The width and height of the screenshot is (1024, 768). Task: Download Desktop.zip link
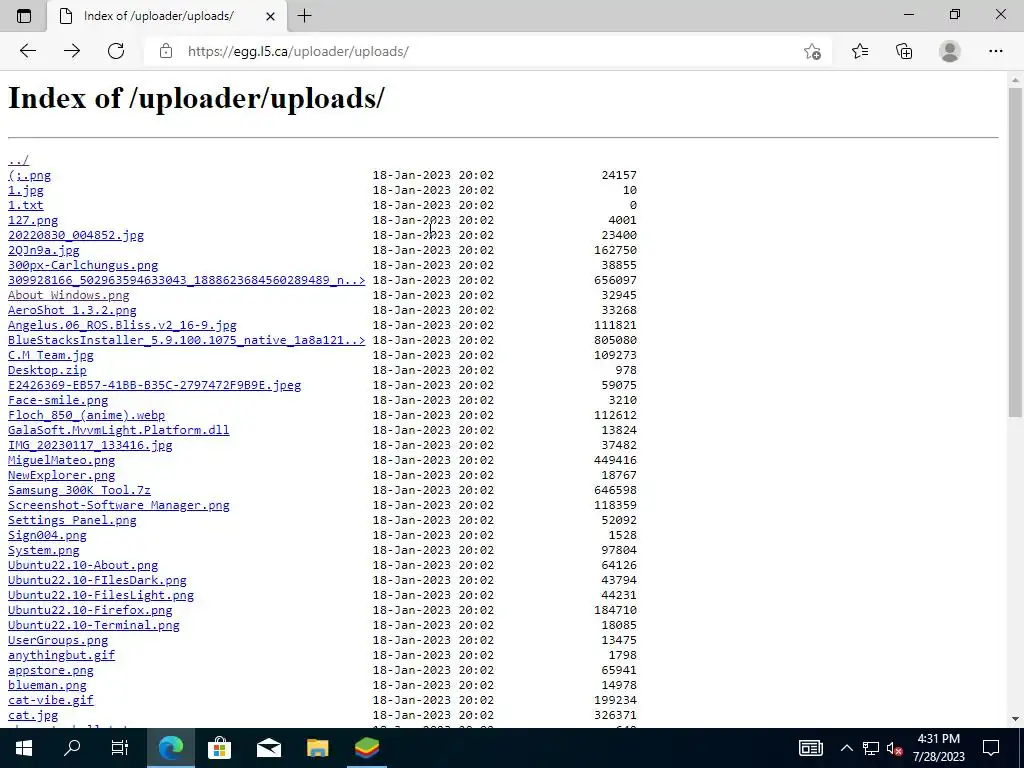click(x=47, y=370)
